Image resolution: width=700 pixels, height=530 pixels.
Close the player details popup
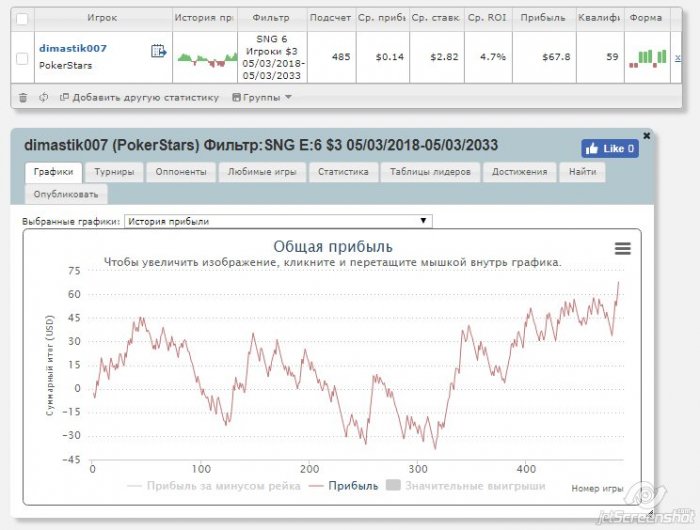(x=646, y=135)
